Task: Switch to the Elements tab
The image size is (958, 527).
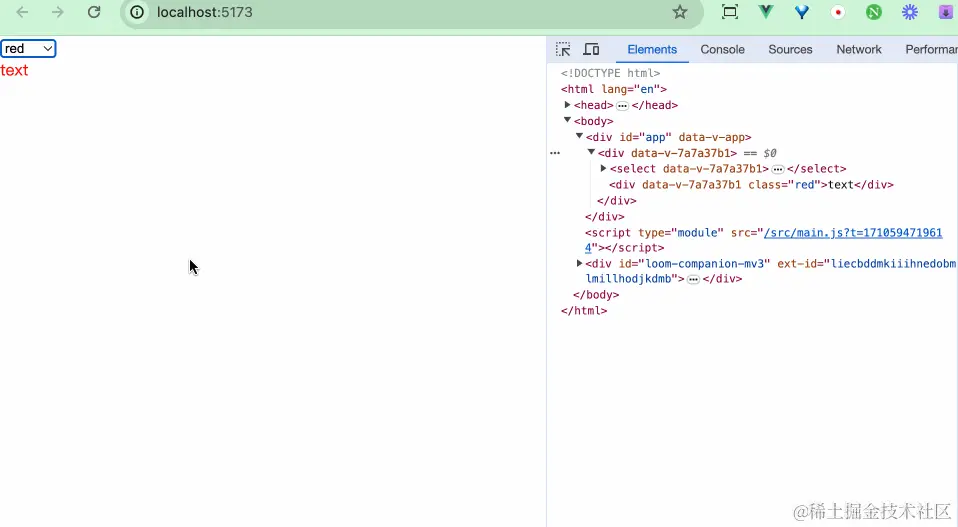Action: [x=652, y=49]
